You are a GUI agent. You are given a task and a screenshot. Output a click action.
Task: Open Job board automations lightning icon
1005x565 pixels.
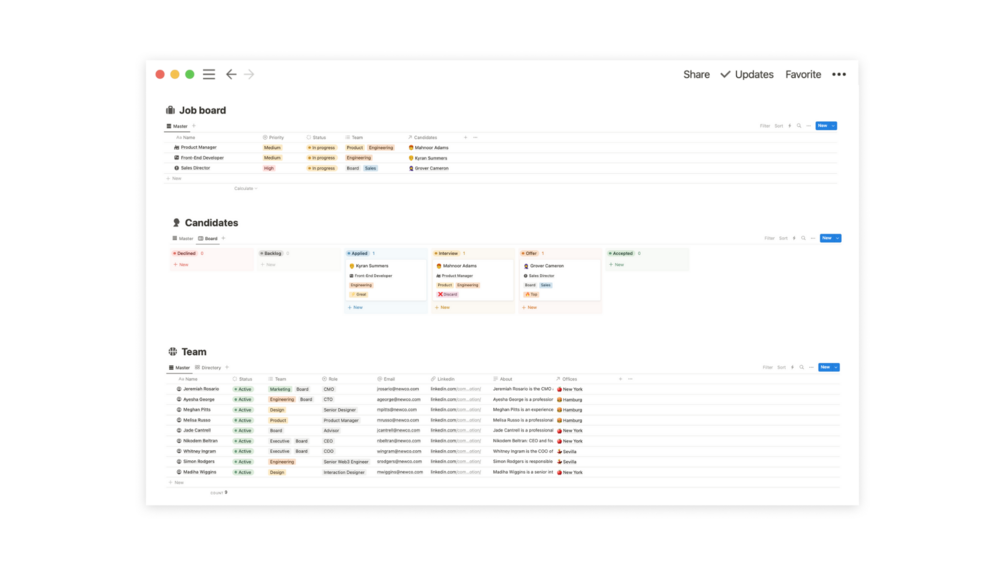tap(790, 126)
